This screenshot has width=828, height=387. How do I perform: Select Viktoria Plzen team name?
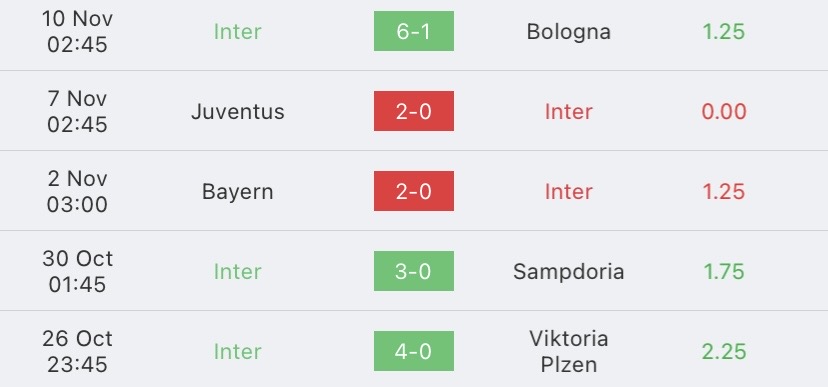coord(568,351)
